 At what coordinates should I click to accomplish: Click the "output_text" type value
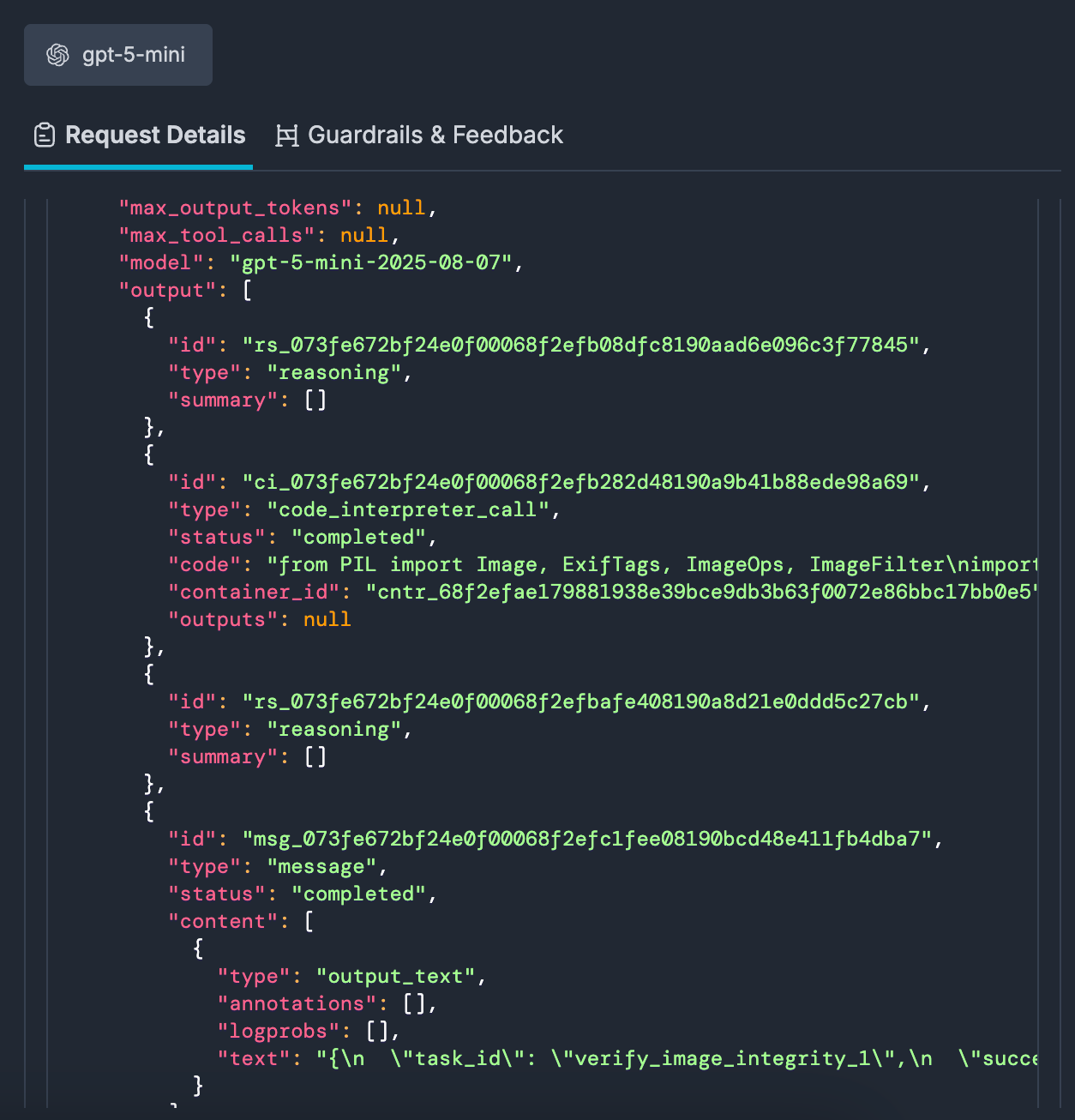(x=395, y=976)
